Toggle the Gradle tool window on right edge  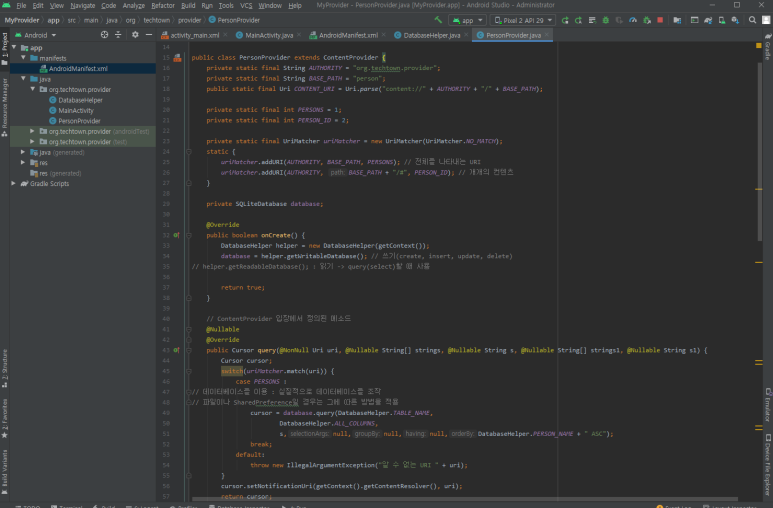768,47
